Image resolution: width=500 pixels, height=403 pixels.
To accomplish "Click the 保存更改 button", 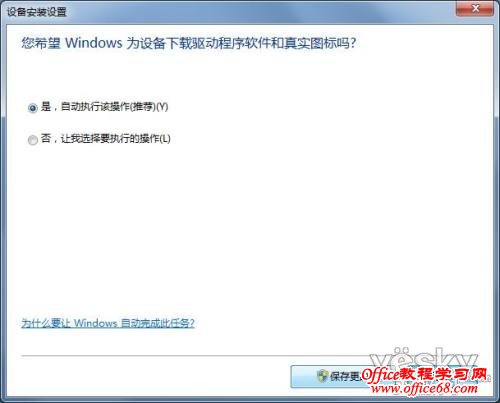I will point(340,376).
